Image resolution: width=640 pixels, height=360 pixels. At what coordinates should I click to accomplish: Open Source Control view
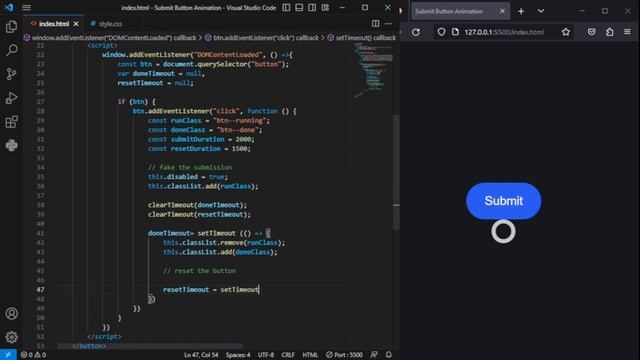coord(11,74)
